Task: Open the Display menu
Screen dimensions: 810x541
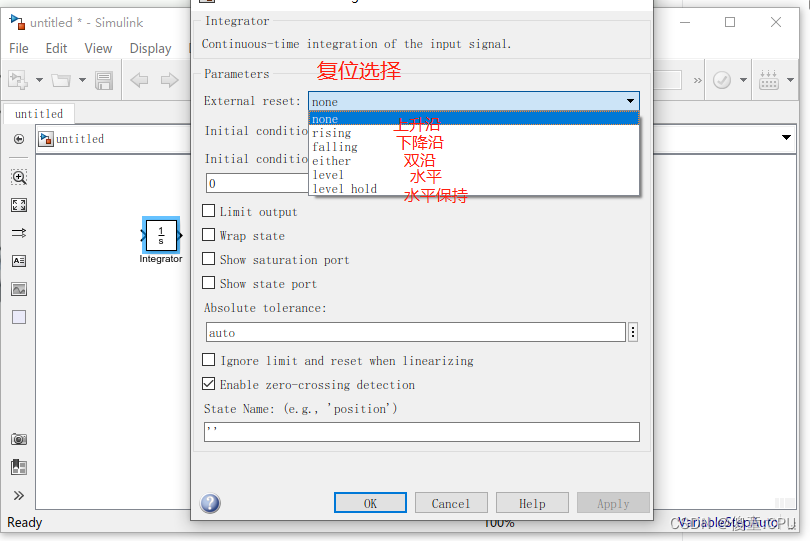Action: (150, 48)
